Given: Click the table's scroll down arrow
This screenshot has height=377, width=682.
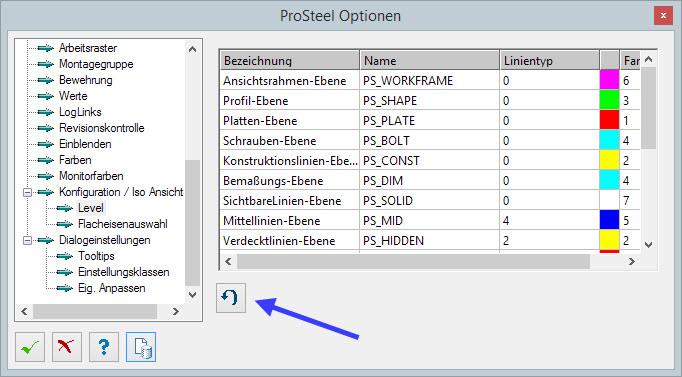Looking at the screenshot, I should click(648, 245).
